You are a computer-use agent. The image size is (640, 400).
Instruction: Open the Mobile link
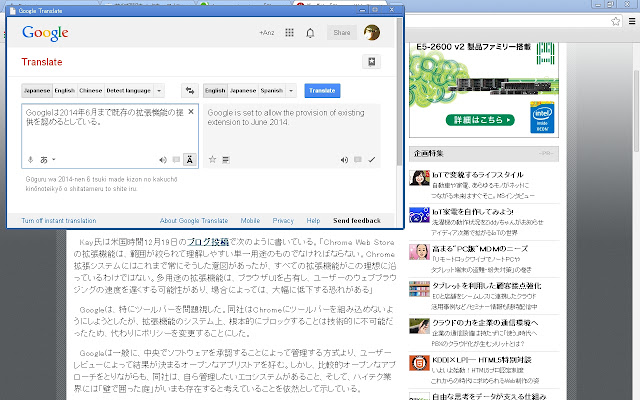pos(250,220)
